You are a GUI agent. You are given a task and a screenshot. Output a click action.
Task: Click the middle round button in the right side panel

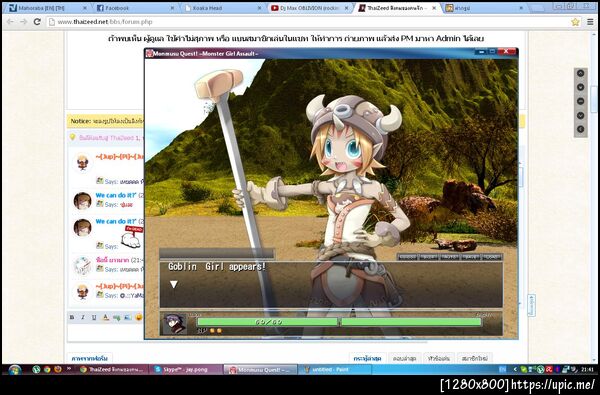[x=580, y=101]
